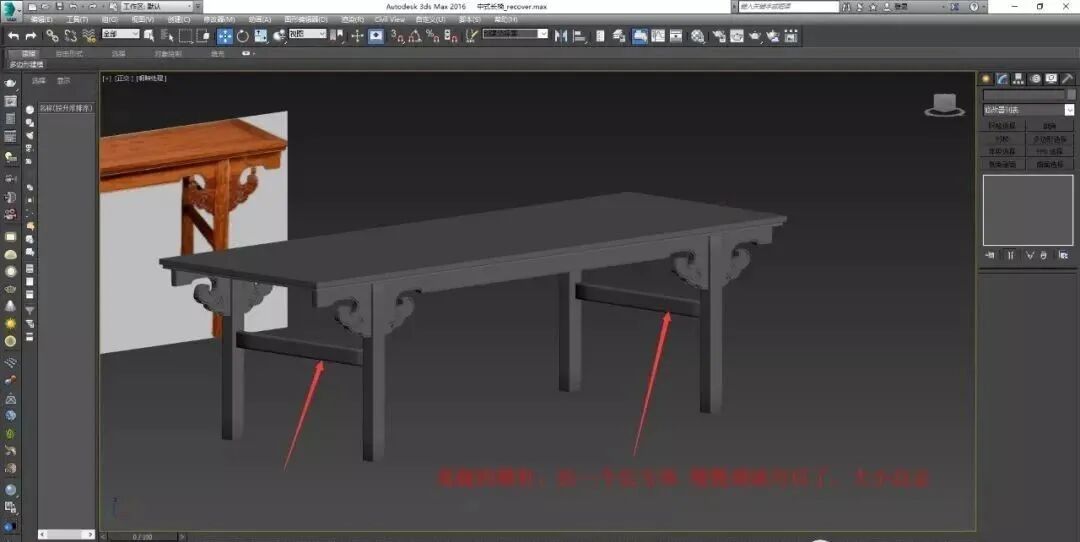The height and width of the screenshot is (542, 1080).
Task: Switch to the Hierarchy command panel tab
Action: pyautogui.click(x=1019, y=79)
